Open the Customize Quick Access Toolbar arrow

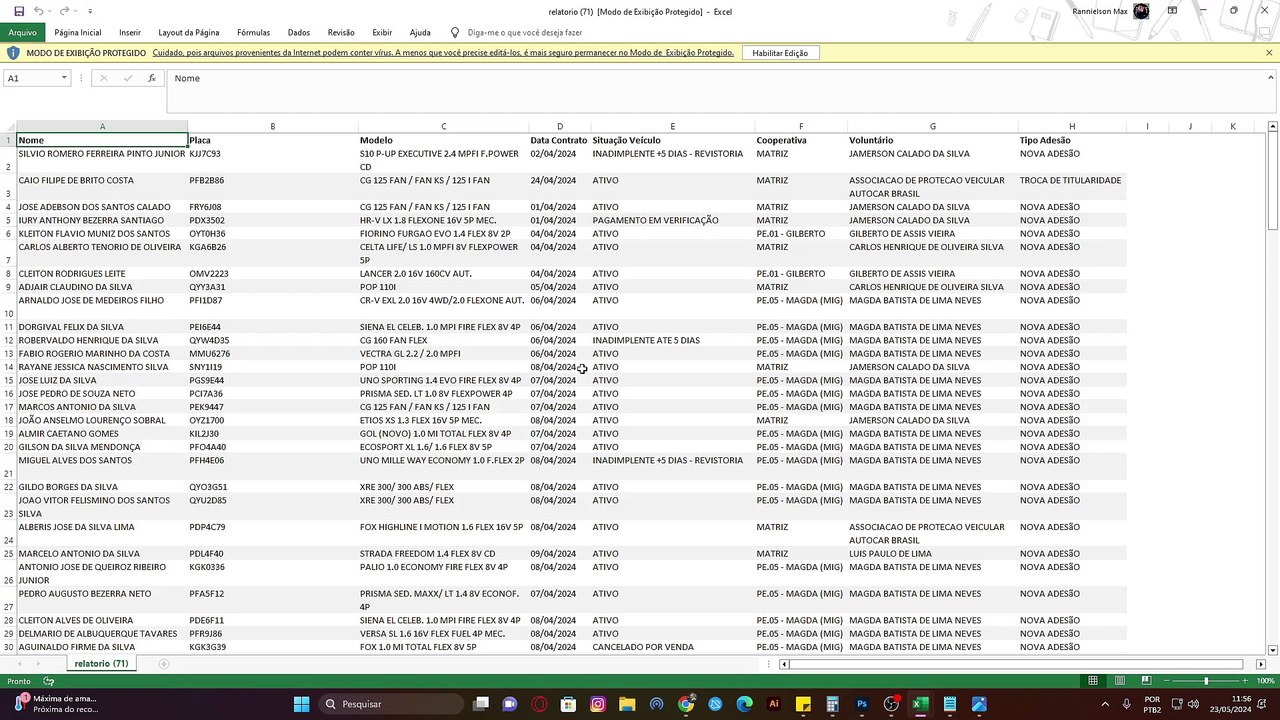coord(89,11)
